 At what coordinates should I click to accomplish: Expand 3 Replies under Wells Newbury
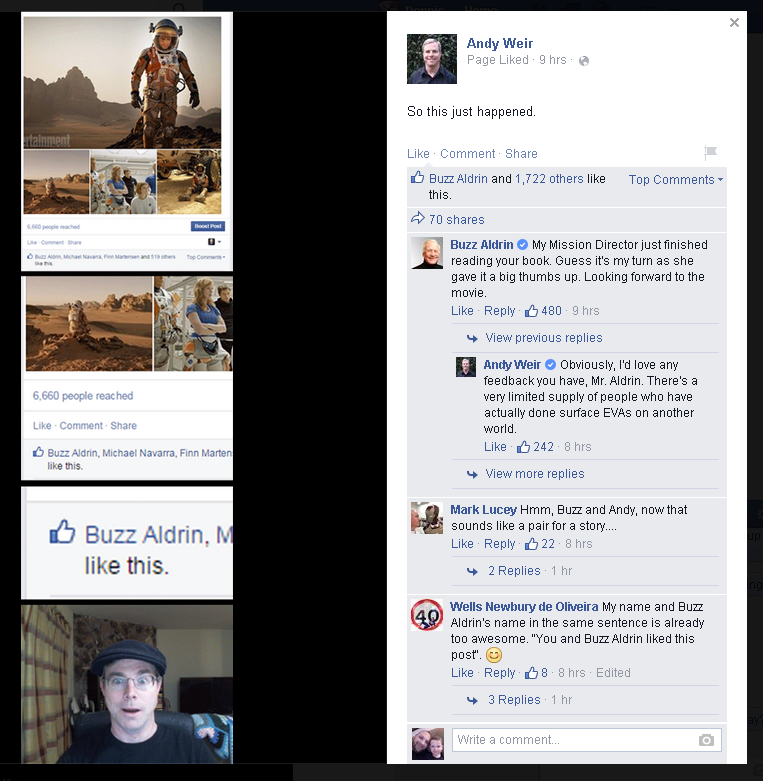pos(514,700)
